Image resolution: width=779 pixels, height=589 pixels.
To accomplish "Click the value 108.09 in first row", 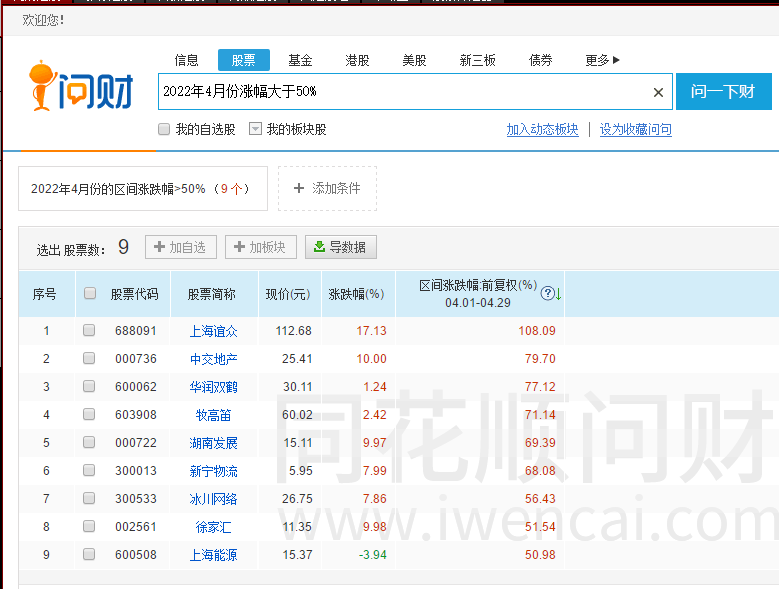I will 537,331.
